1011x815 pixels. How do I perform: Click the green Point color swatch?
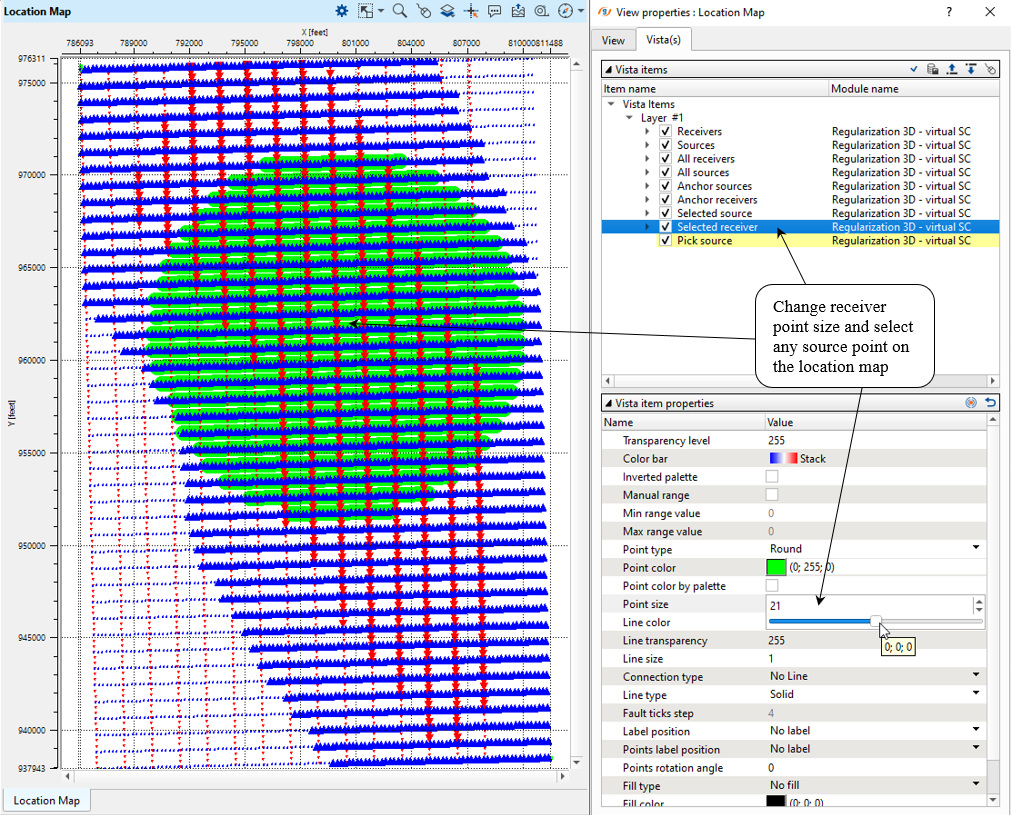(x=777, y=568)
